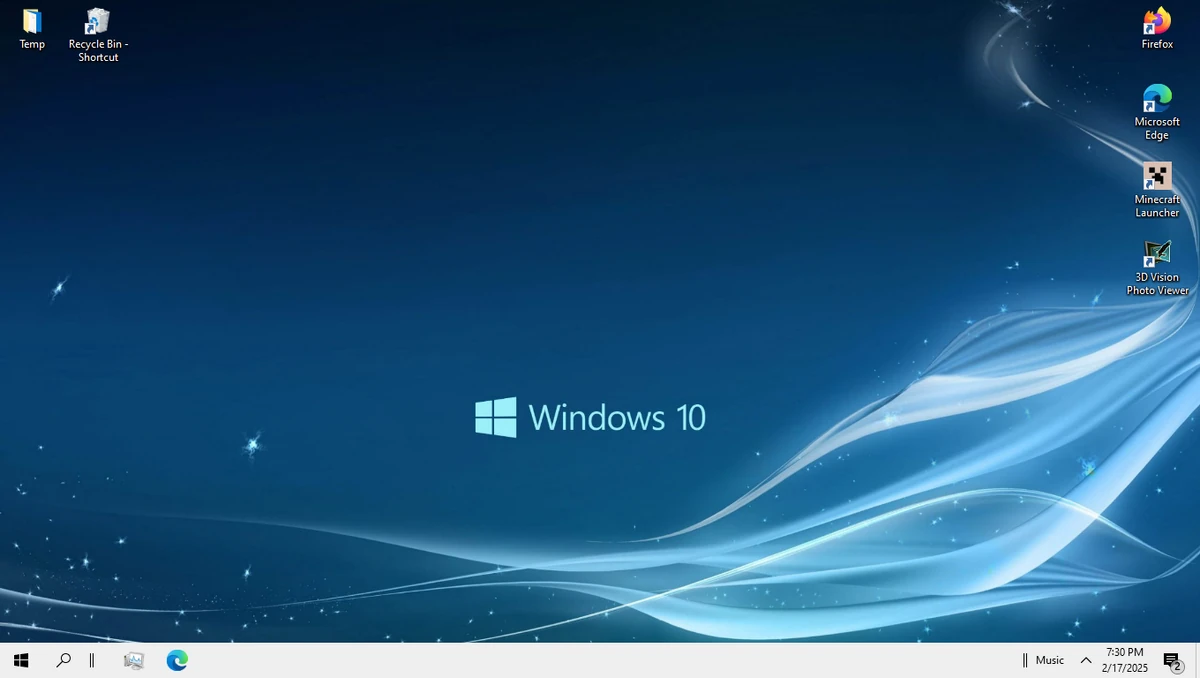Open the Temp folder on the desktop

pyautogui.click(x=30, y=22)
